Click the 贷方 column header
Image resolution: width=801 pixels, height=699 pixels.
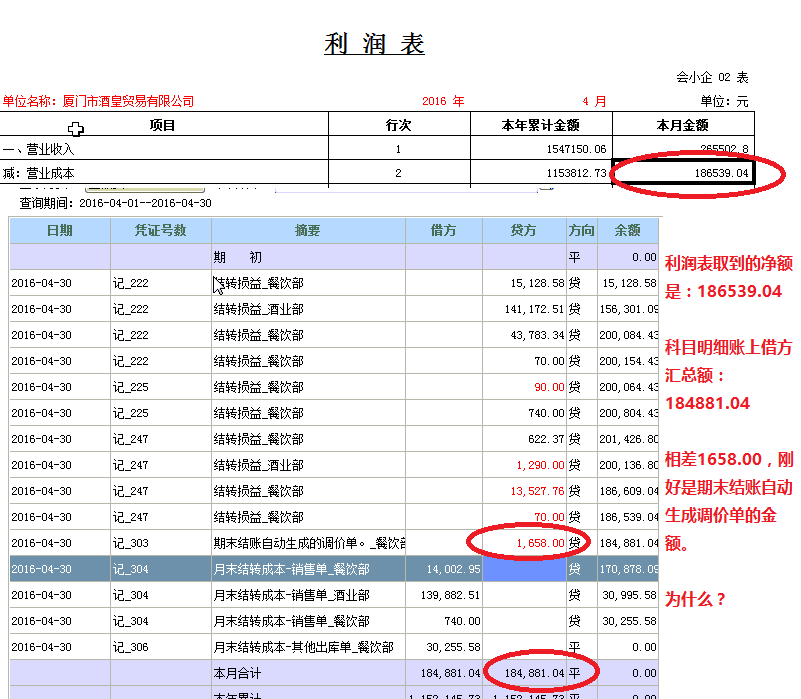524,230
